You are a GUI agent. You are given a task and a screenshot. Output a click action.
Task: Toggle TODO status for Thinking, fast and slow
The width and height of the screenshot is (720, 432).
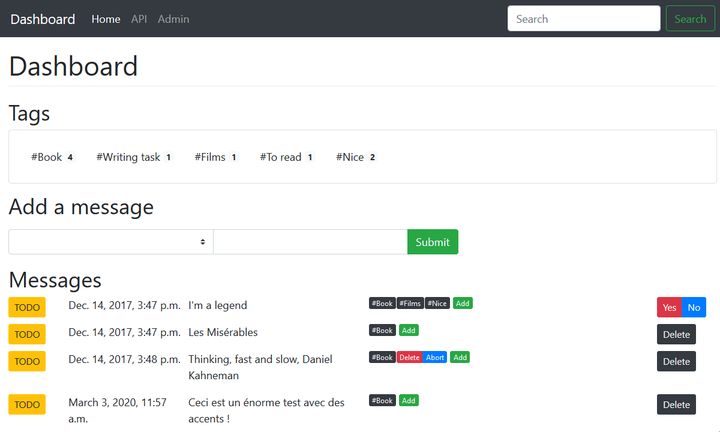point(27,361)
